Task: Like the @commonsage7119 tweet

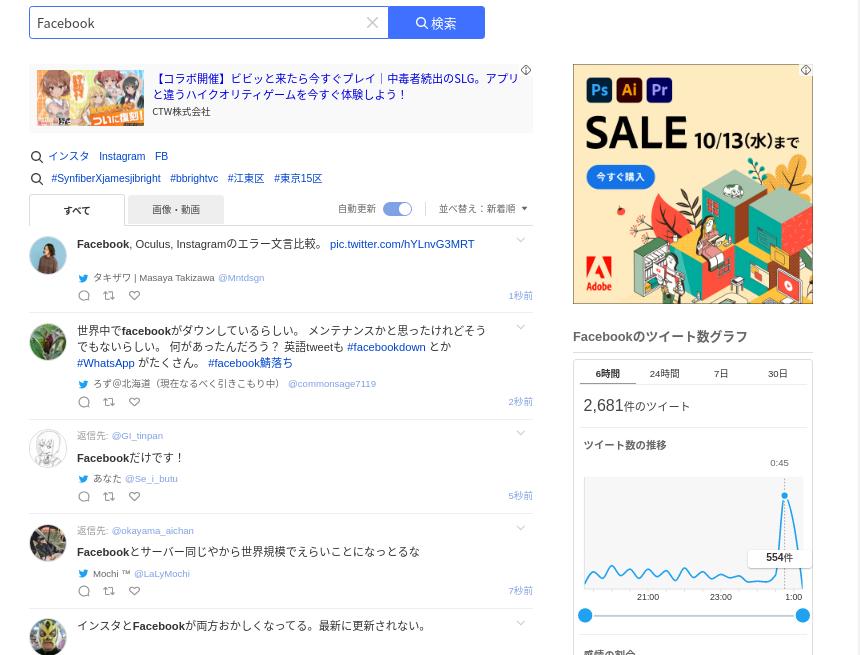Action: click(134, 402)
